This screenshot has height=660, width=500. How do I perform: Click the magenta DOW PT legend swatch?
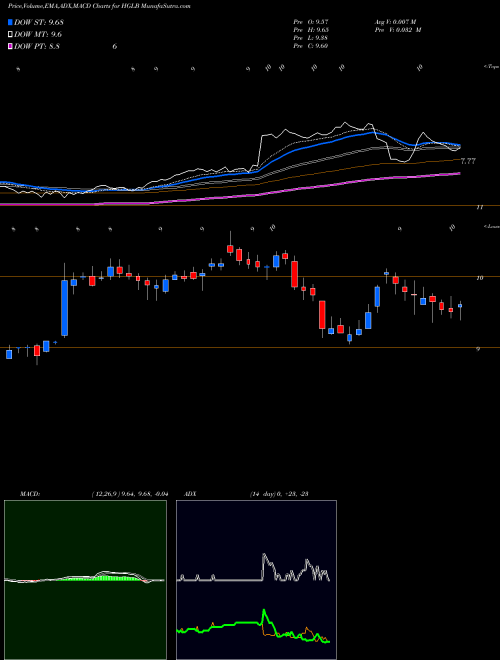10,46
